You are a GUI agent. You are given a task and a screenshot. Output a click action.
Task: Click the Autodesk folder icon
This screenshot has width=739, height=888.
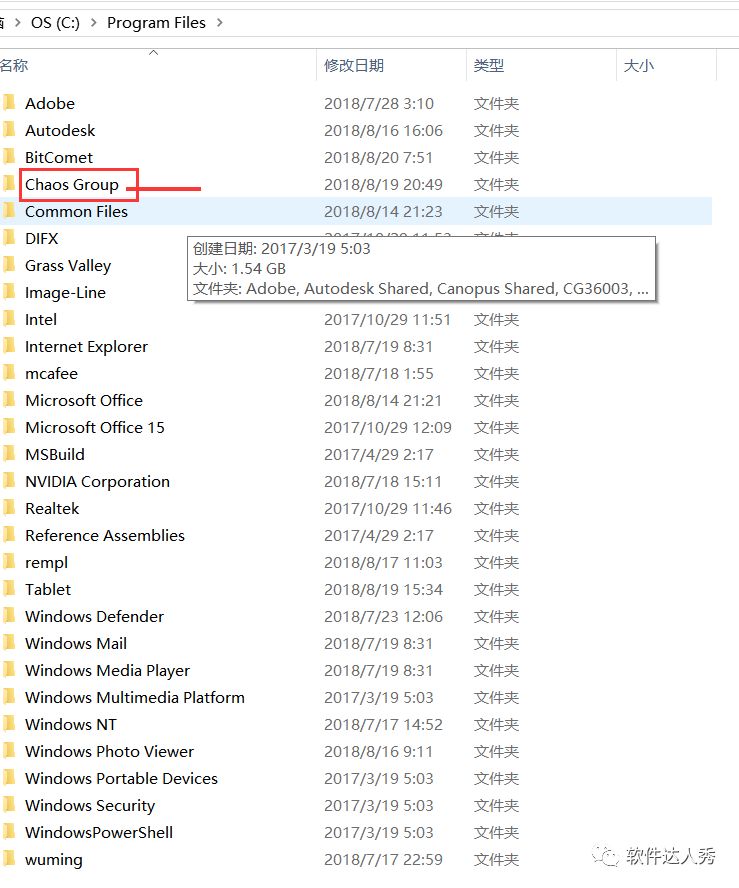8,130
